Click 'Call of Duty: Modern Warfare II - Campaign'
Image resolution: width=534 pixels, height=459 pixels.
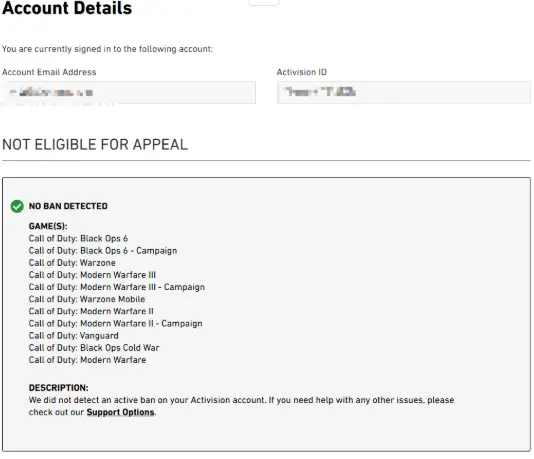(115, 323)
